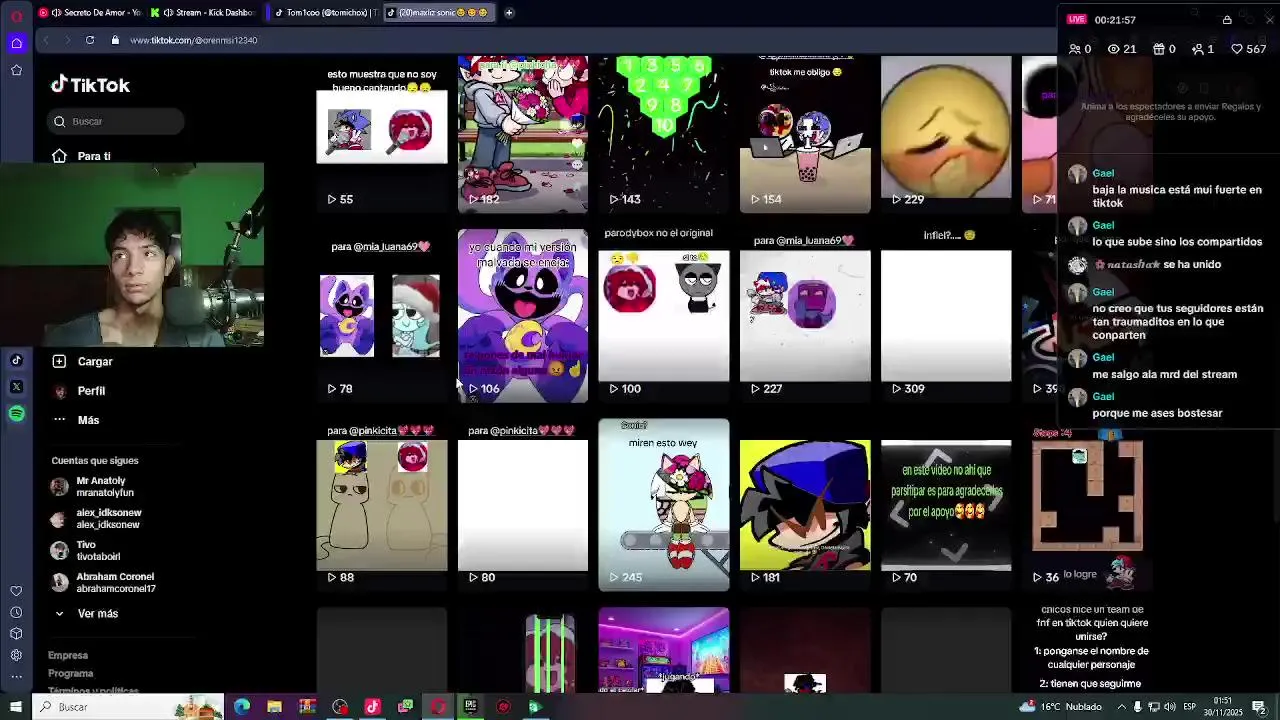1280x720 pixels.
Task: Switch to Stream - Kick Dashboard tab
Action: click(203, 13)
